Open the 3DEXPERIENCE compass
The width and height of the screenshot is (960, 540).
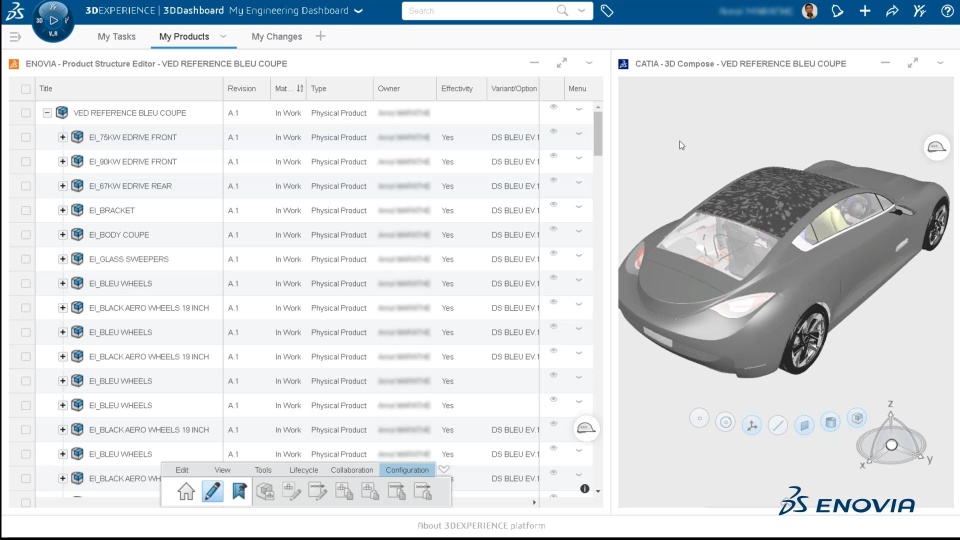[53, 20]
